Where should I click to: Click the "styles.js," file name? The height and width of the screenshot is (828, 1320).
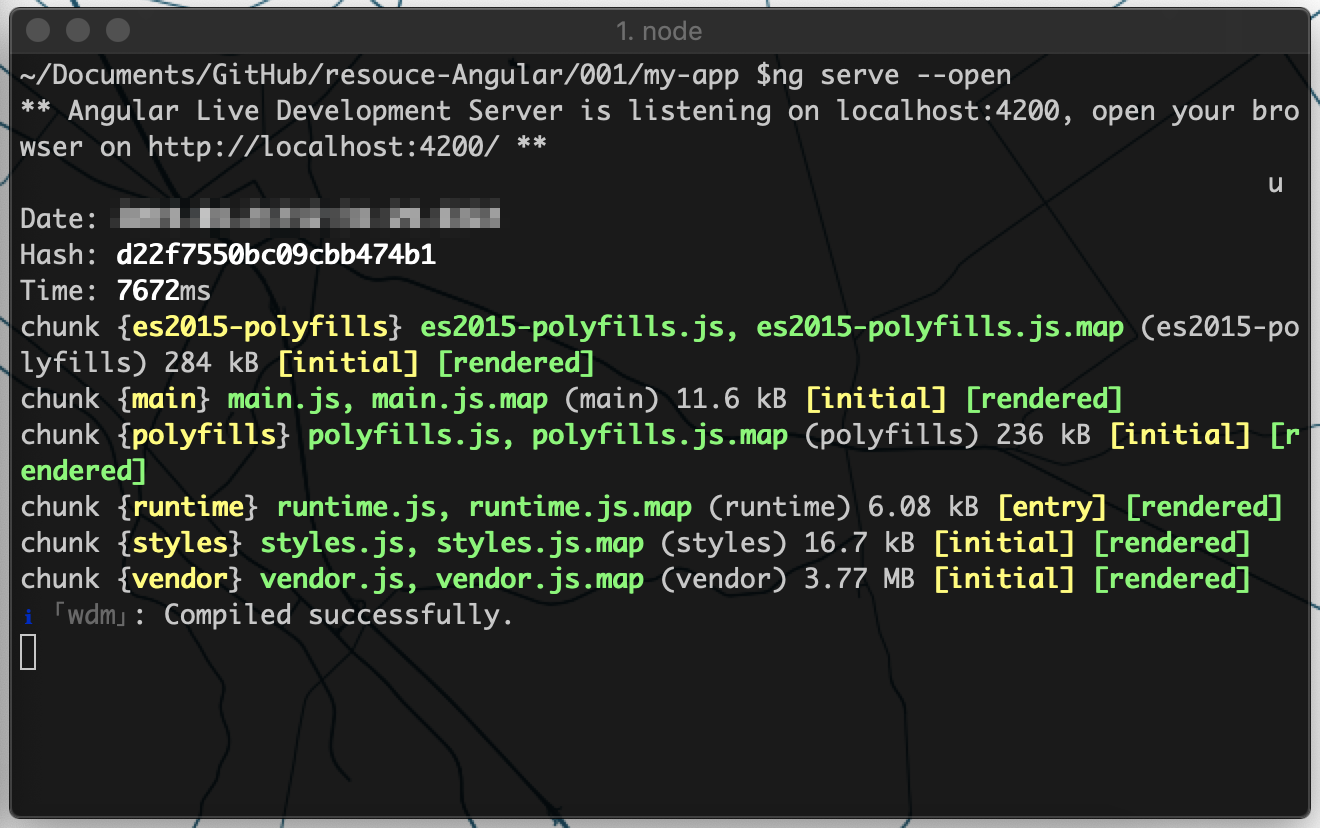(340, 543)
